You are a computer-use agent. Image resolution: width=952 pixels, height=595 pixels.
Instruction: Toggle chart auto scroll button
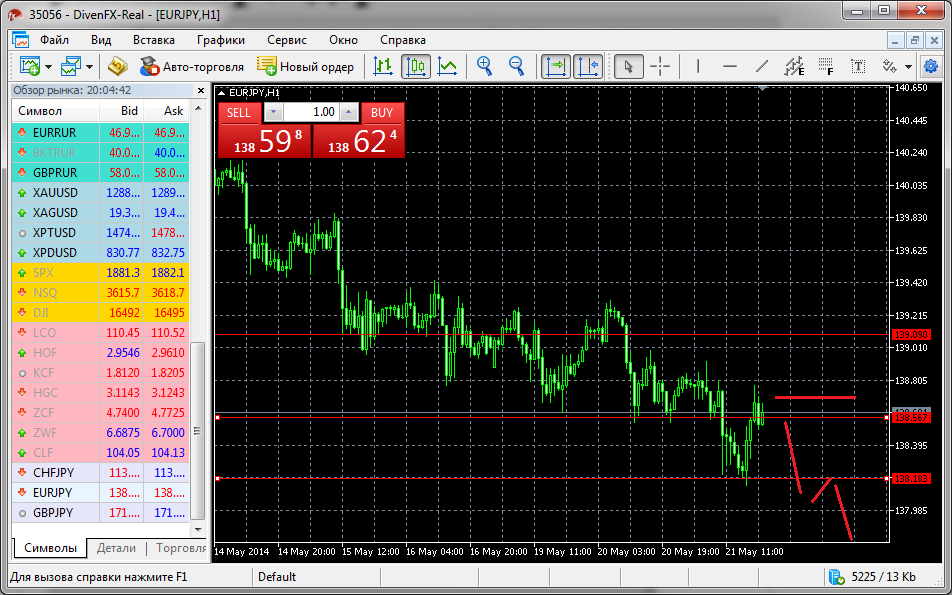coord(556,66)
